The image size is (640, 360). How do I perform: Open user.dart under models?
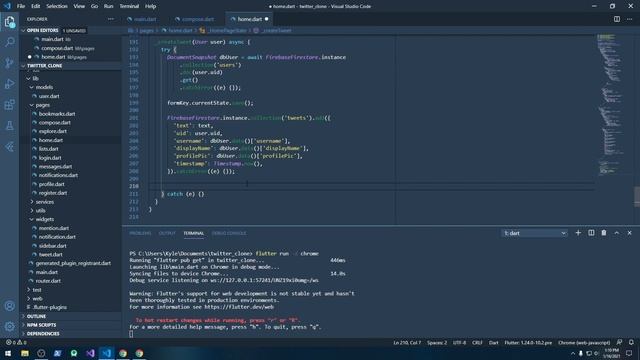click(49, 96)
